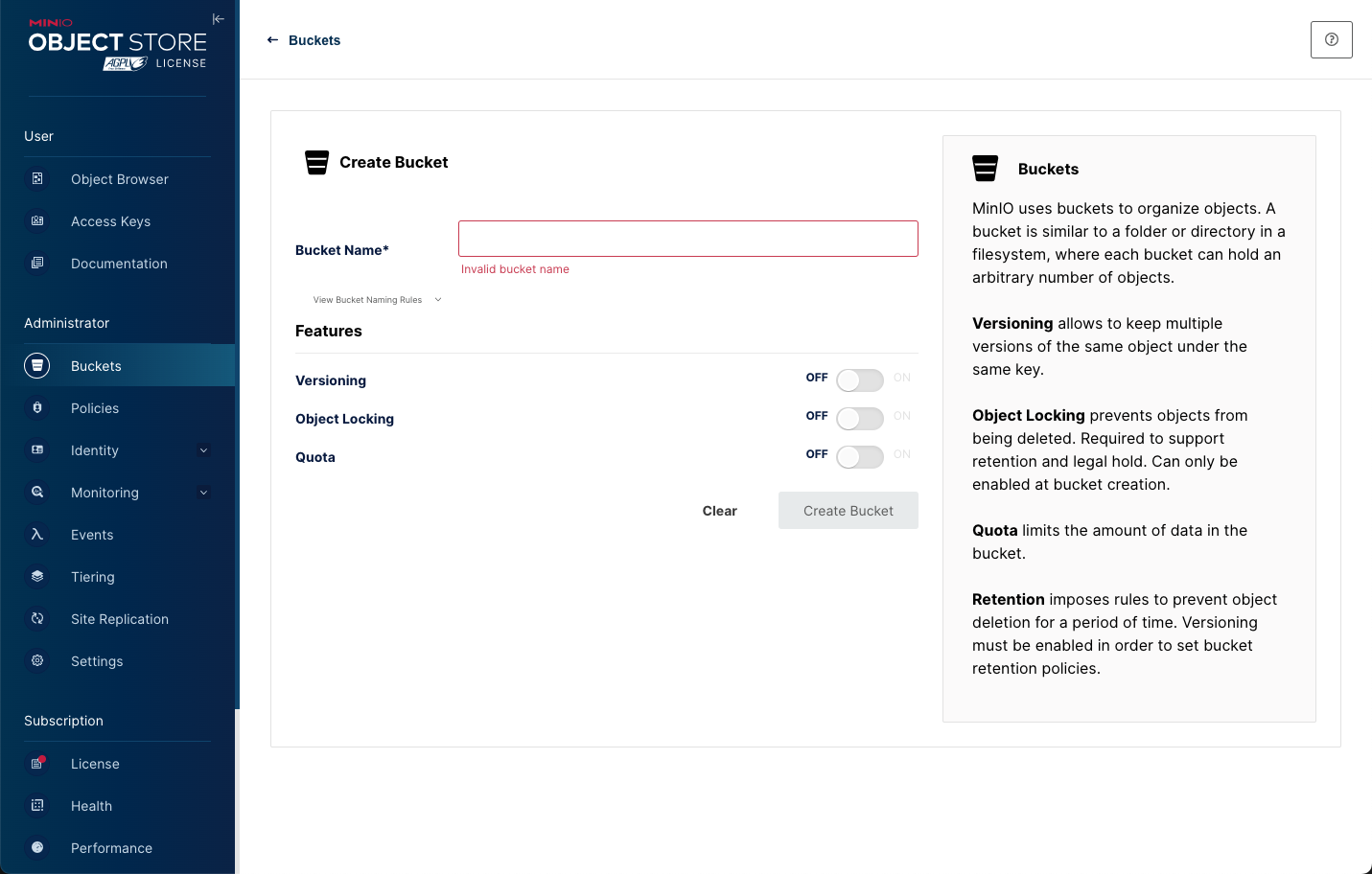Click the Create Bucket heading bucket icon
The image size is (1372, 874).
click(x=316, y=163)
